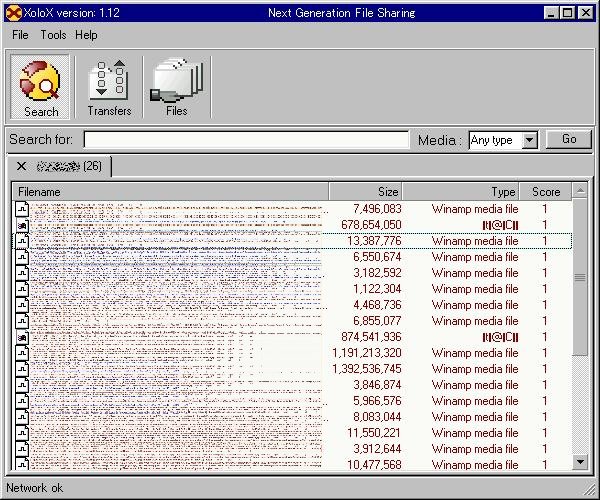Sort results by Filename column header

tap(170, 192)
